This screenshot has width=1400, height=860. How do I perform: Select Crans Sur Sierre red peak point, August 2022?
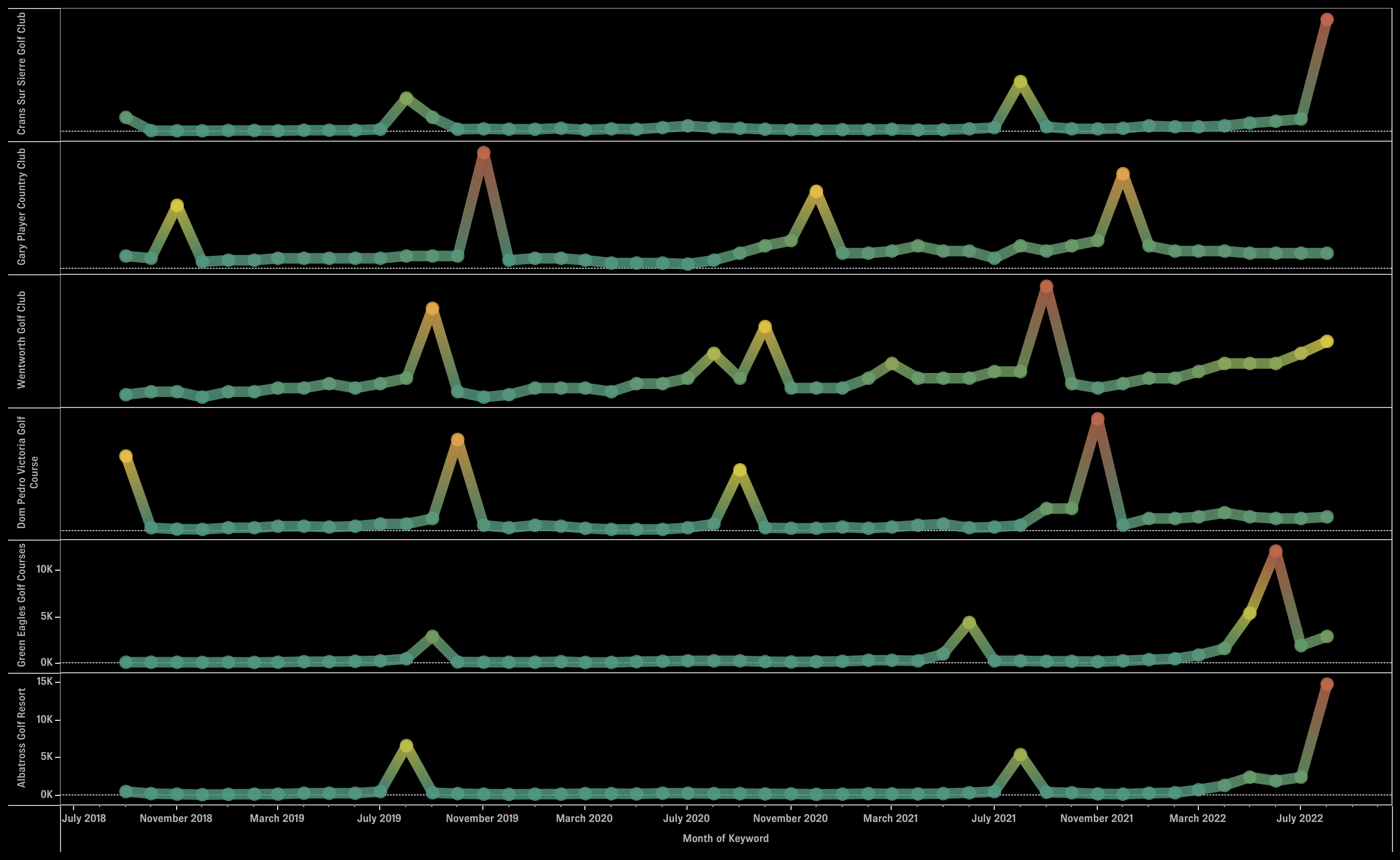(1326, 20)
